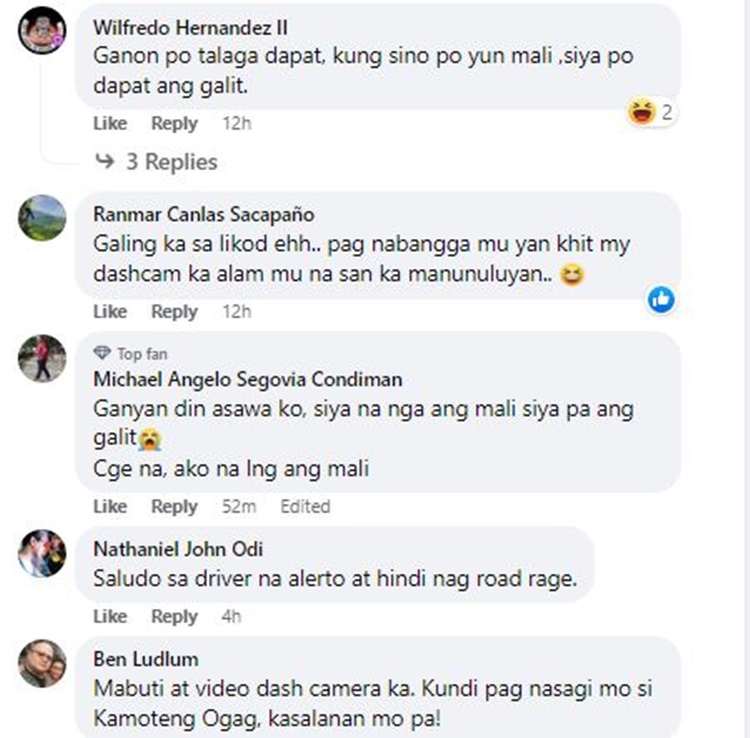Image resolution: width=750 pixels, height=738 pixels.
Task: Open Ranmar Canlas Sacapaño's name link
Action: point(204,214)
